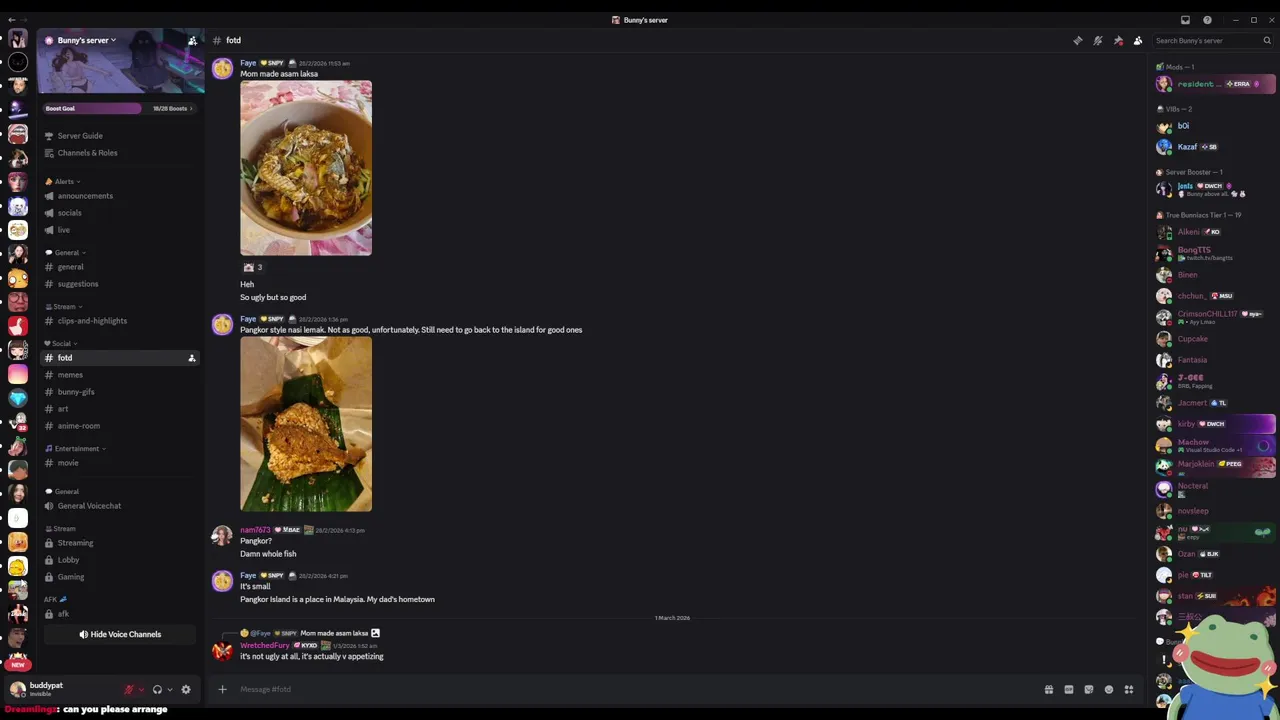Click create invite icon on fotd channel

[192, 358]
